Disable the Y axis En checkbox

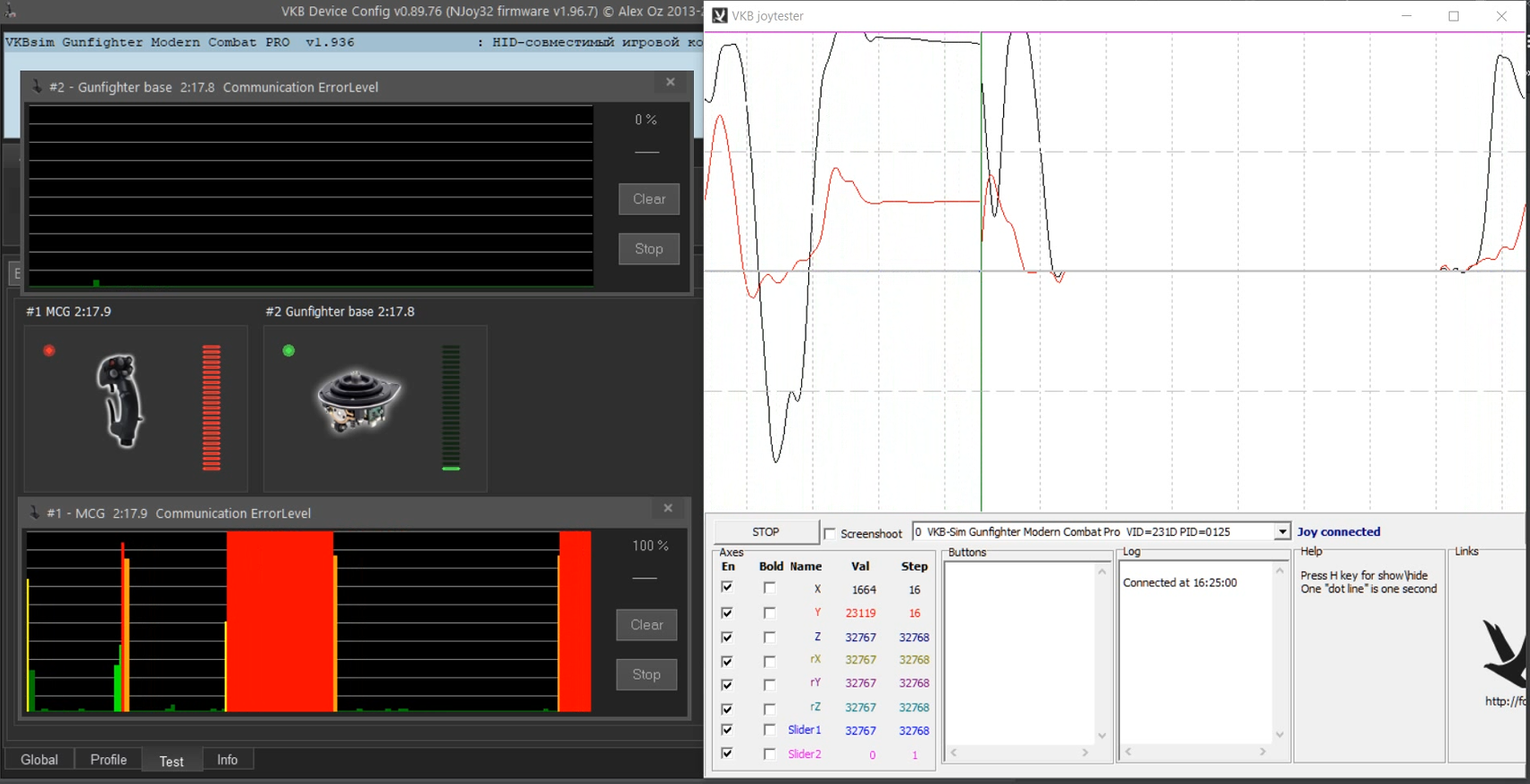[x=727, y=613]
